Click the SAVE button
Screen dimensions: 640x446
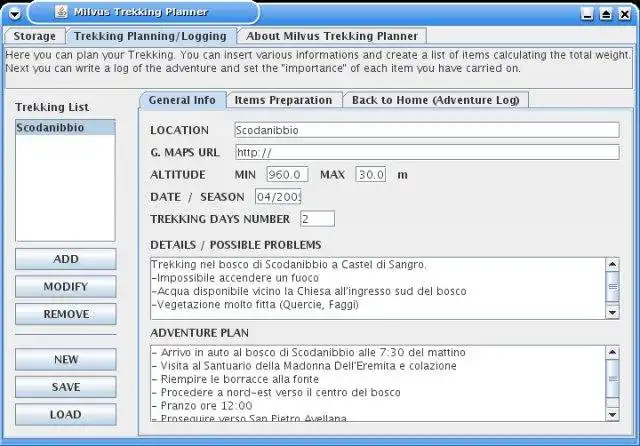(x=66, y=387)
